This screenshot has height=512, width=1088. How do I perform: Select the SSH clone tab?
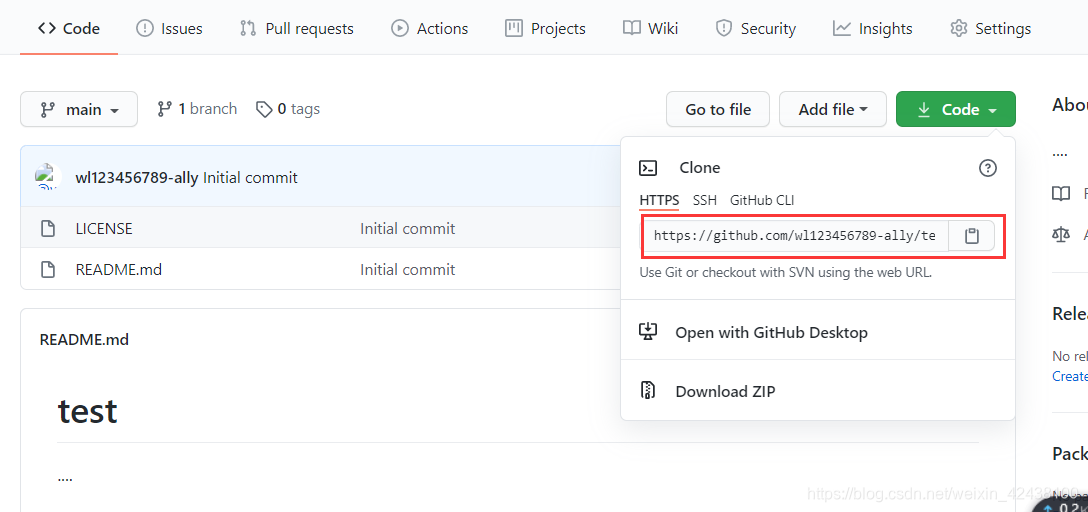(704, 200)
